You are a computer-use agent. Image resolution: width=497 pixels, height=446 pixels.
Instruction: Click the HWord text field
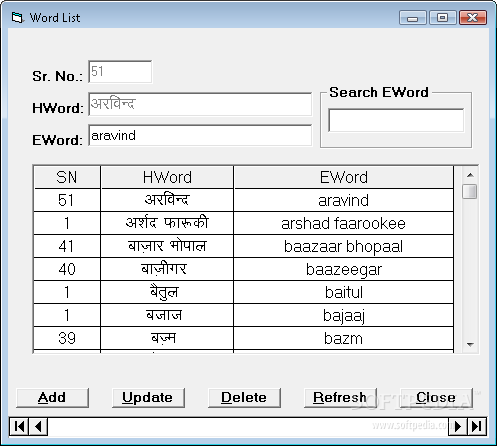point(200,104)
